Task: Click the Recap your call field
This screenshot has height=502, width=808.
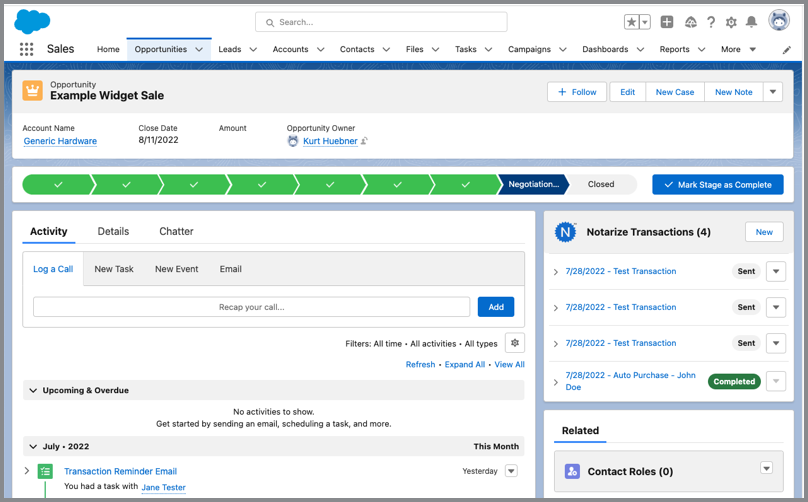Action: tap(251, 307)
